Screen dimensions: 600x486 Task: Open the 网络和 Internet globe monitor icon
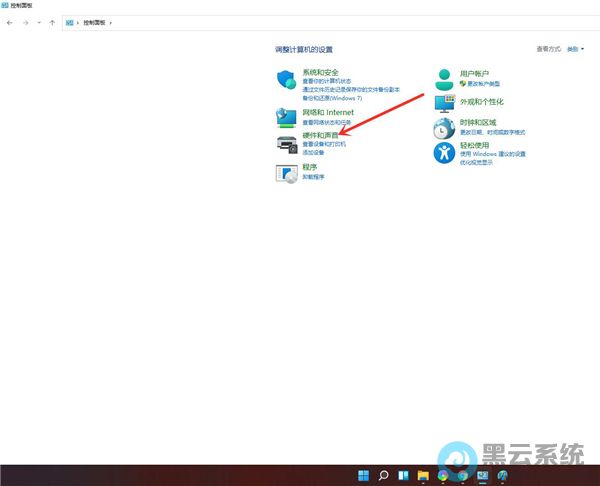click(286, 117)
